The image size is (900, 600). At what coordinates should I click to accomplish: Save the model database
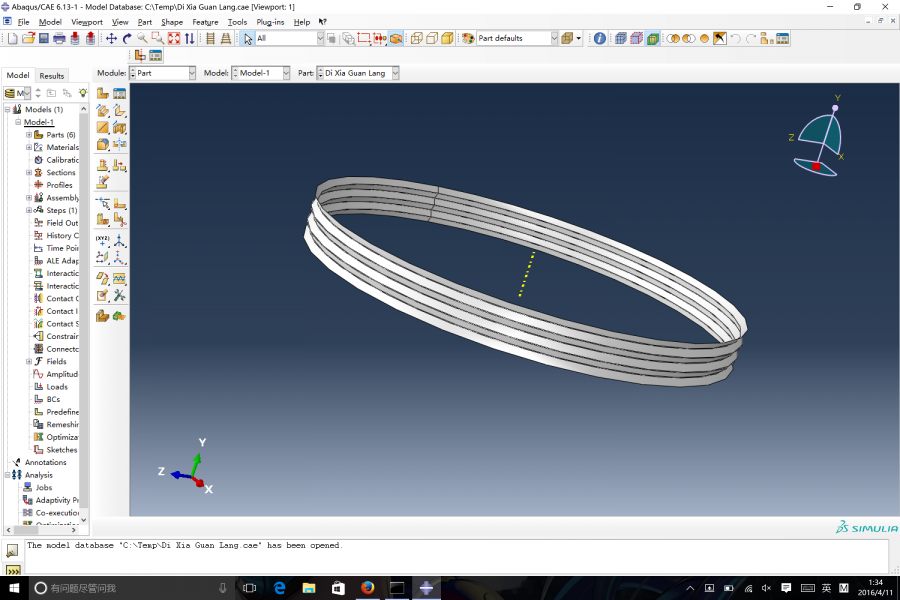point(43,38)
